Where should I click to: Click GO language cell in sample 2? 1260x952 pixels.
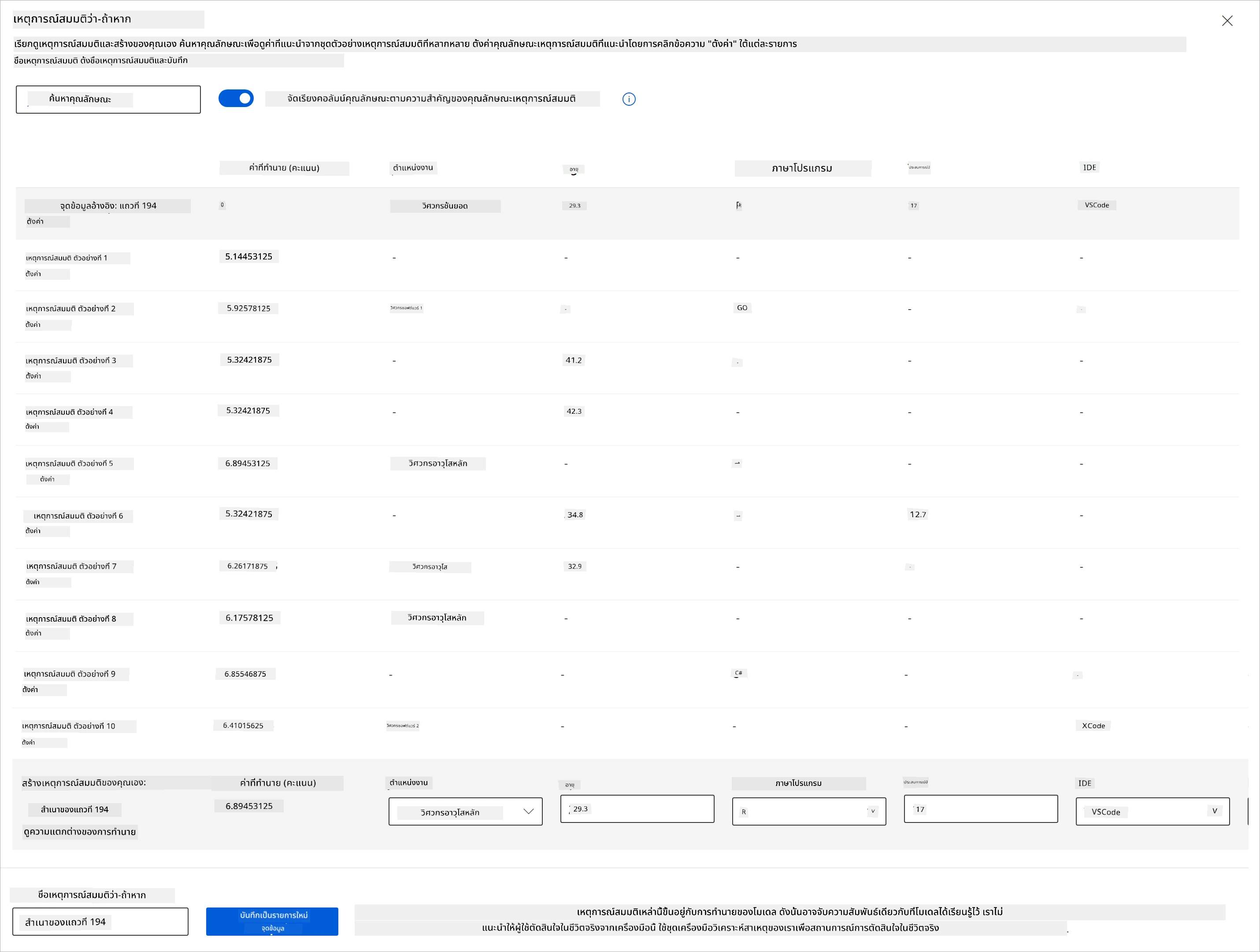[x=742, y=307]
